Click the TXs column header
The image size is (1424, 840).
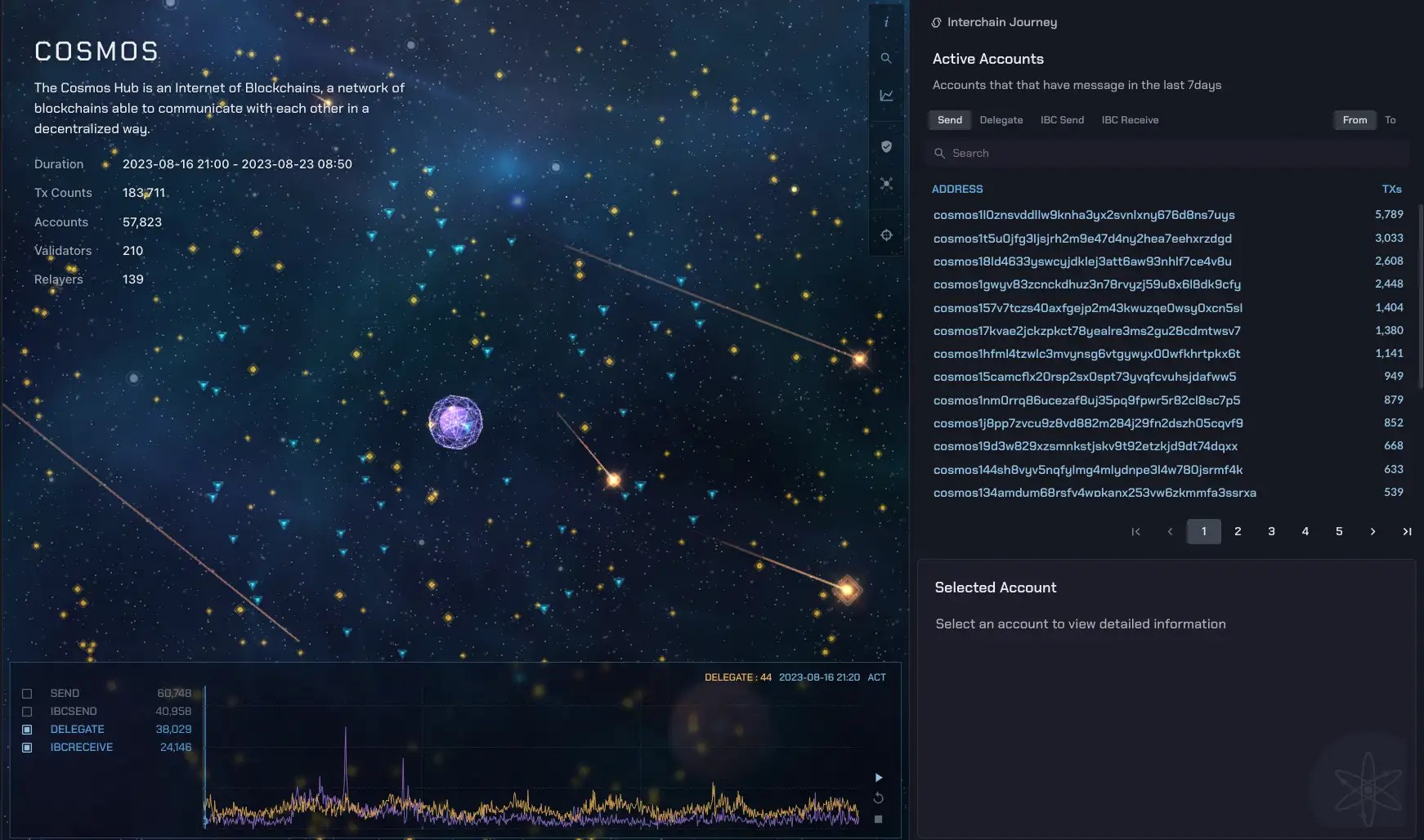[x=1392, y=190]
